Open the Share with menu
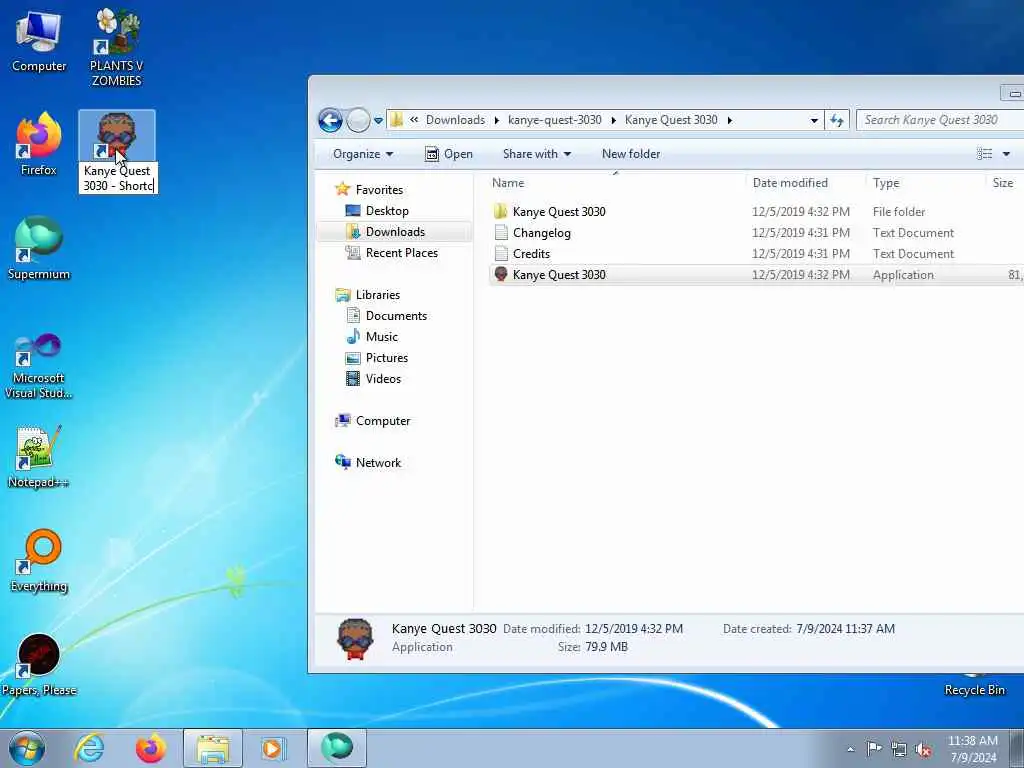 point(537,154)
